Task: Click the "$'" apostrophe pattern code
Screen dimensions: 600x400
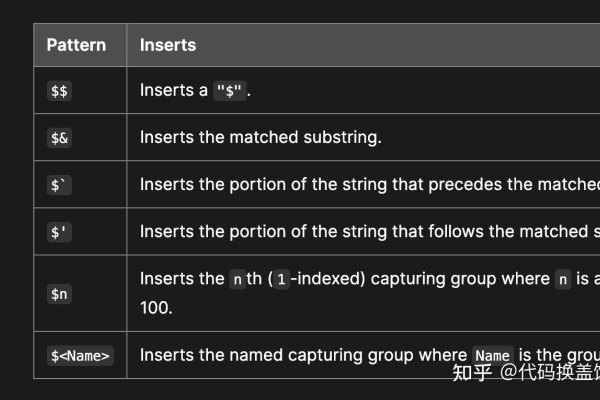Action: (x=58, y=232)
